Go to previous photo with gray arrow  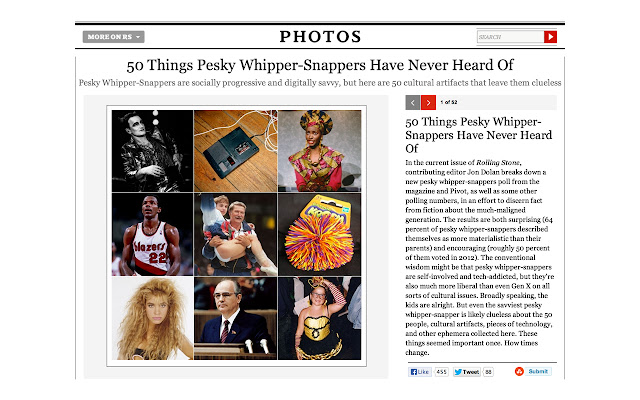click(413, 102)
